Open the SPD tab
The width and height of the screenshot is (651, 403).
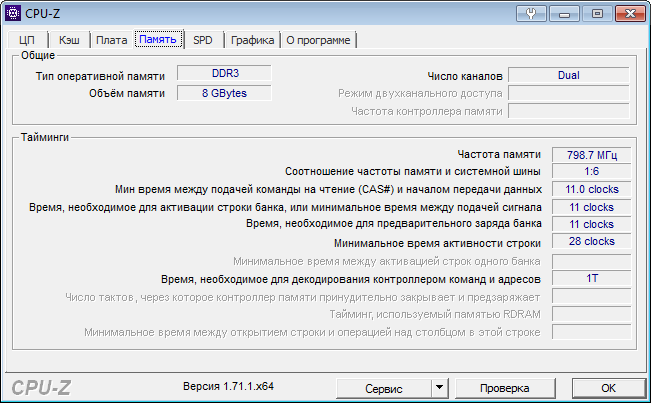click(203, 40)
